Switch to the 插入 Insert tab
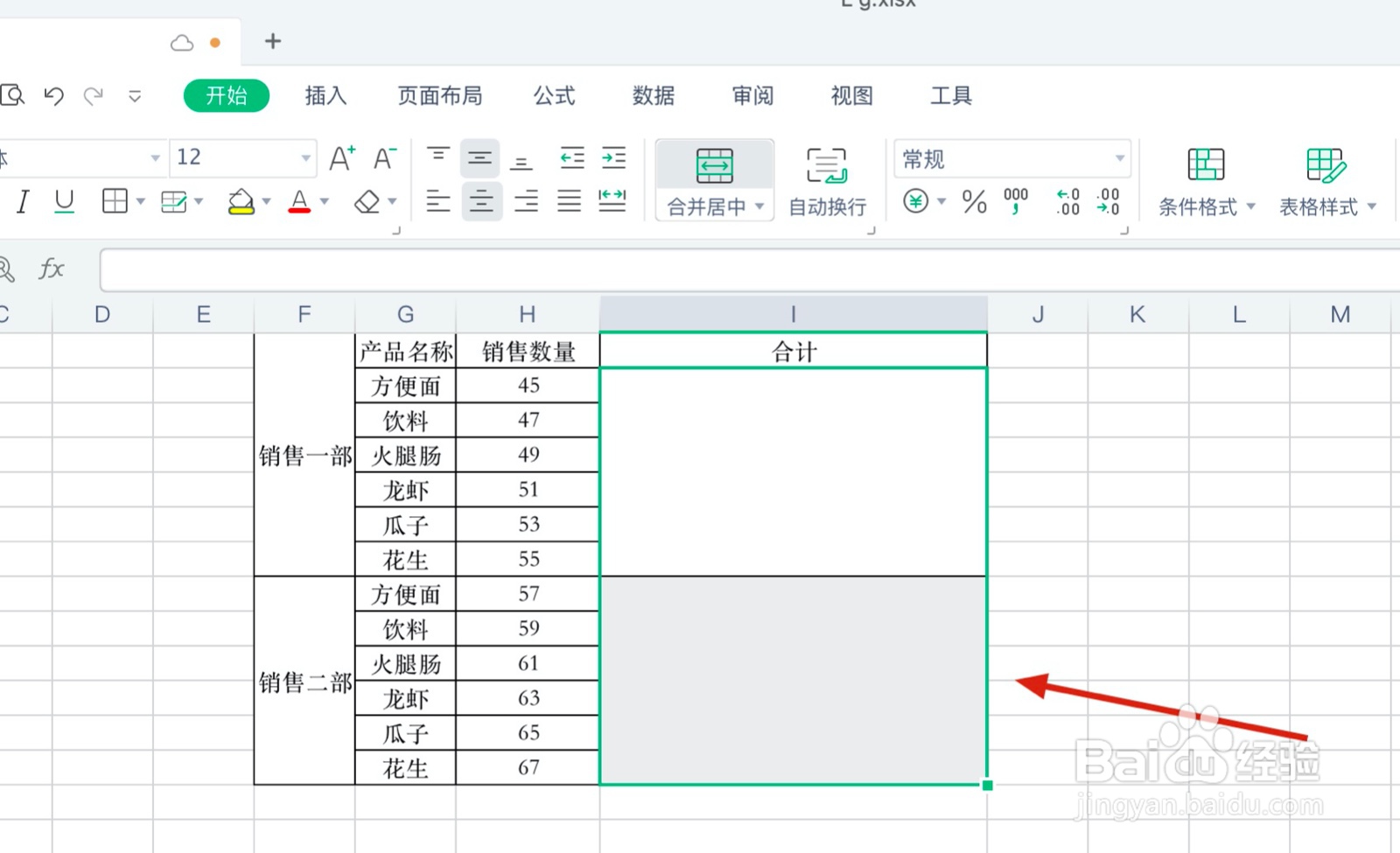This screenshot has height=853, width=1400. coord(325,95)
